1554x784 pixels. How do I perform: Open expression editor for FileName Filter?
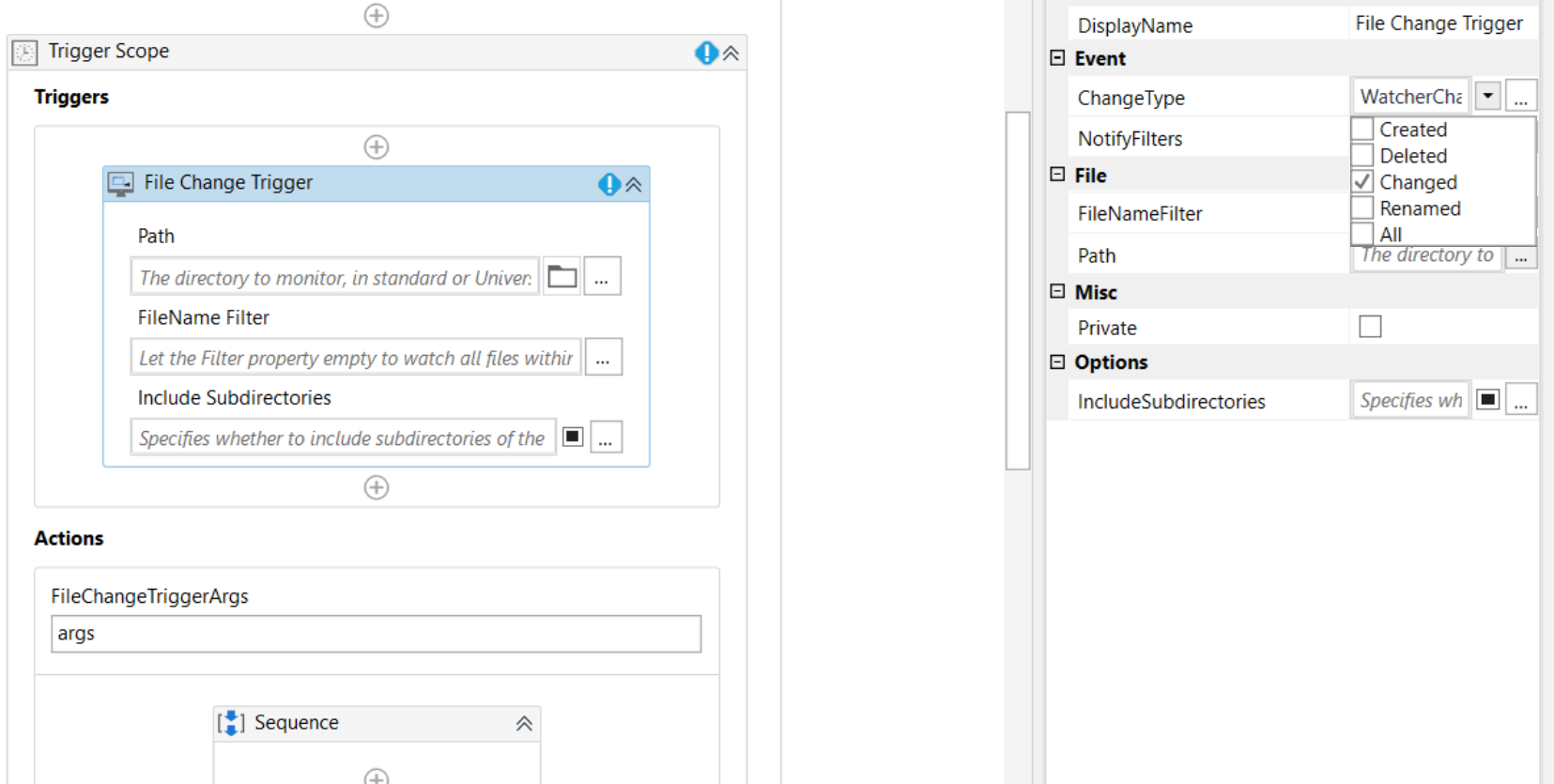[603, 358]
